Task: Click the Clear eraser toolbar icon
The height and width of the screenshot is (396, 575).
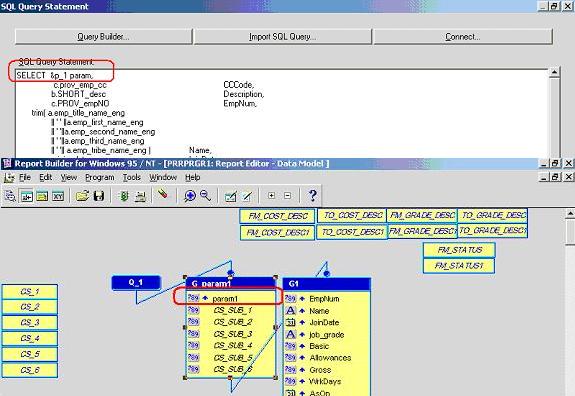Action: [x=162, y=194]
